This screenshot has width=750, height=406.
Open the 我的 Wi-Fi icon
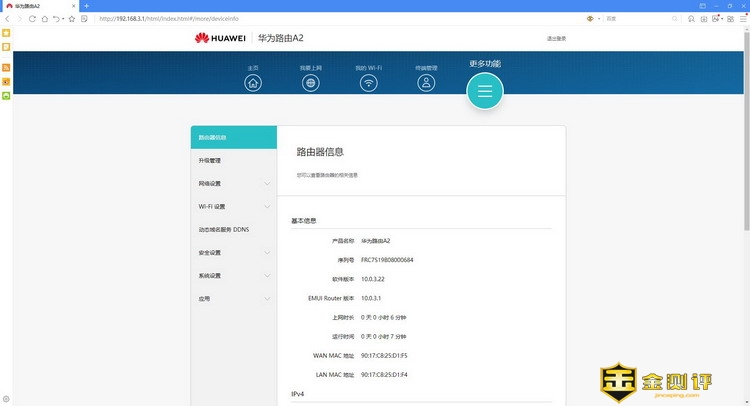[368, 83]
